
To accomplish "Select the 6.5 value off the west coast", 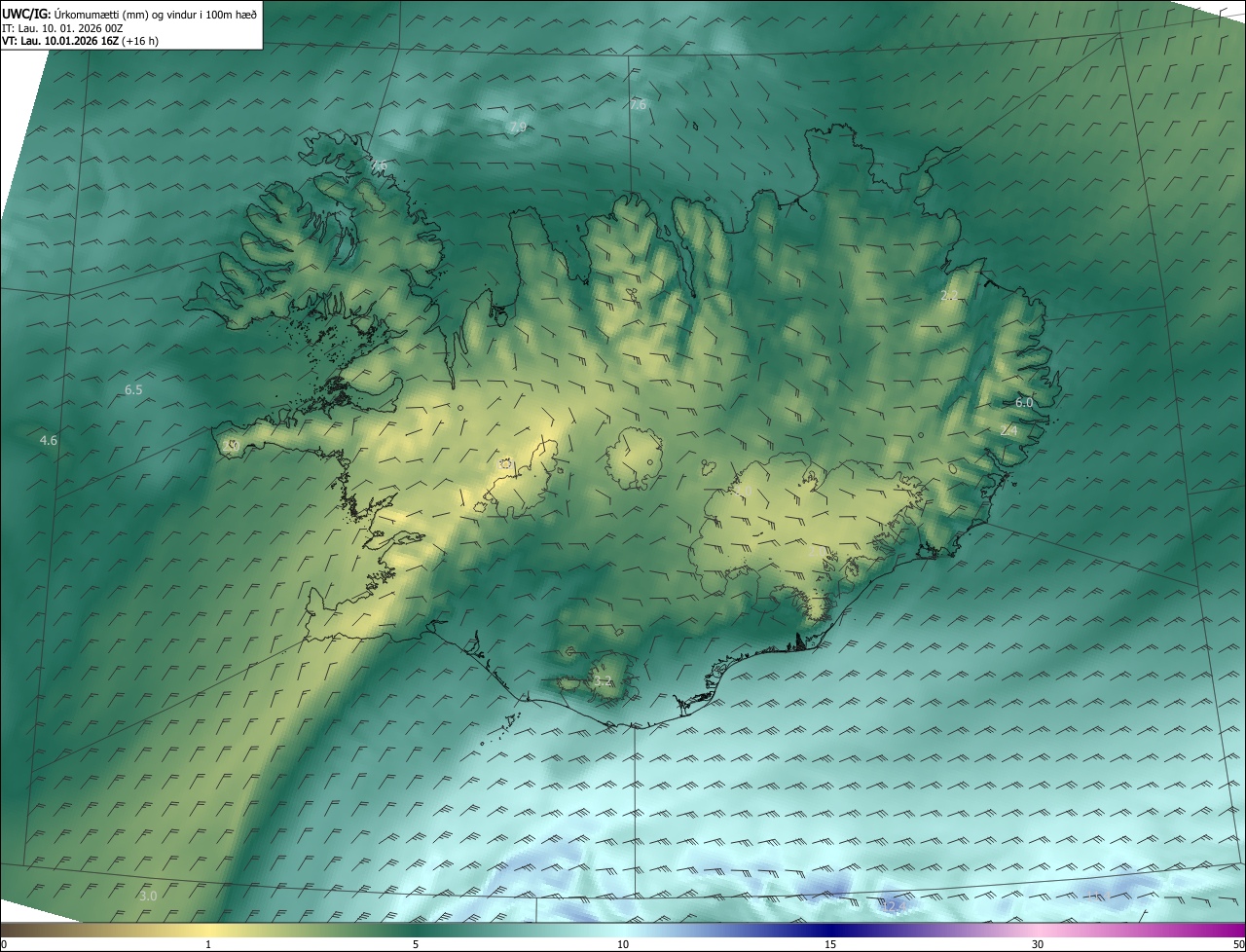I will [x=133, y=390].
